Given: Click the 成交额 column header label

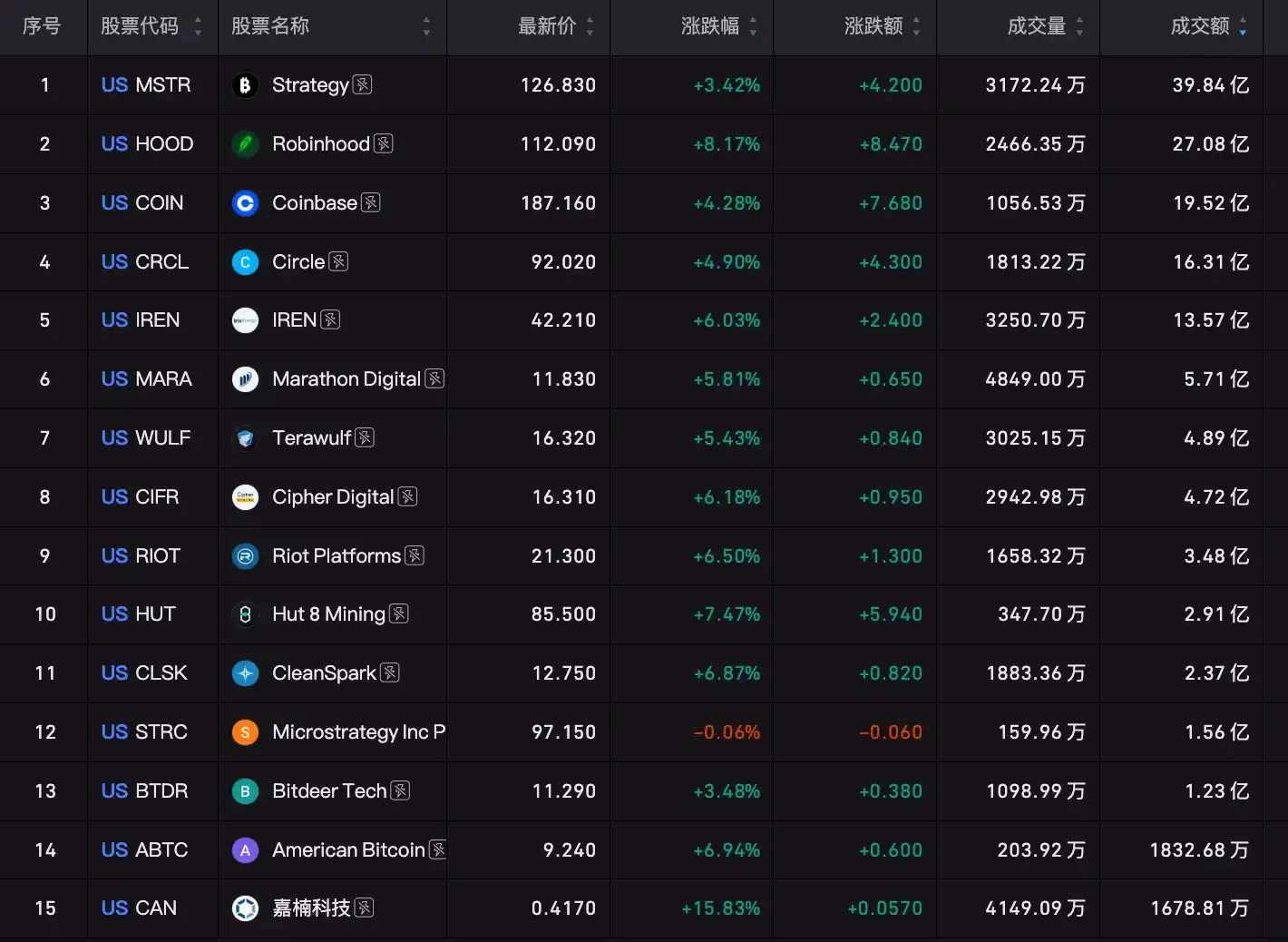Looking at the screenshot, I should (x=1200, y=26).
